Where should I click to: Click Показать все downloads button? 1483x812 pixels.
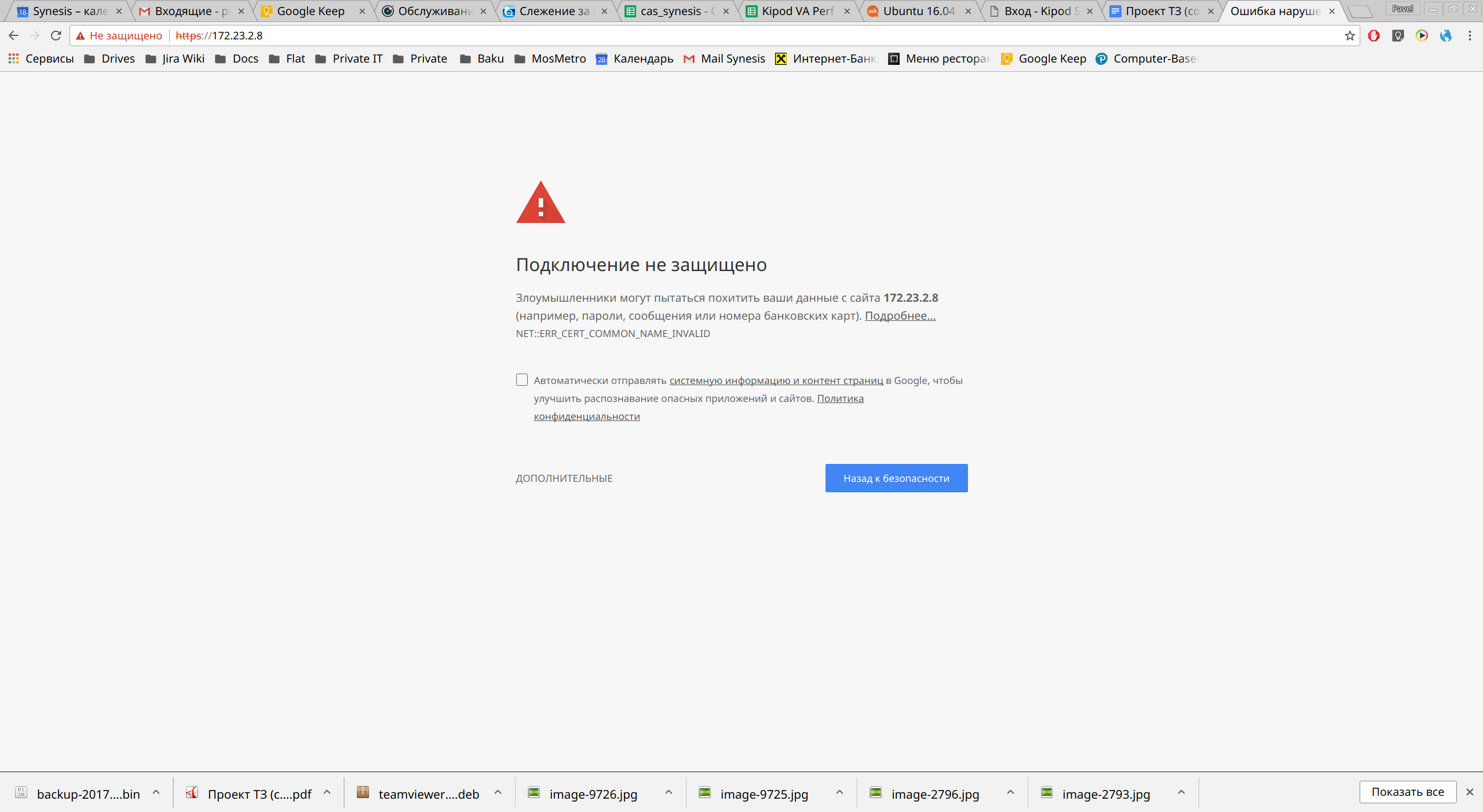[x=1408, y=792]
